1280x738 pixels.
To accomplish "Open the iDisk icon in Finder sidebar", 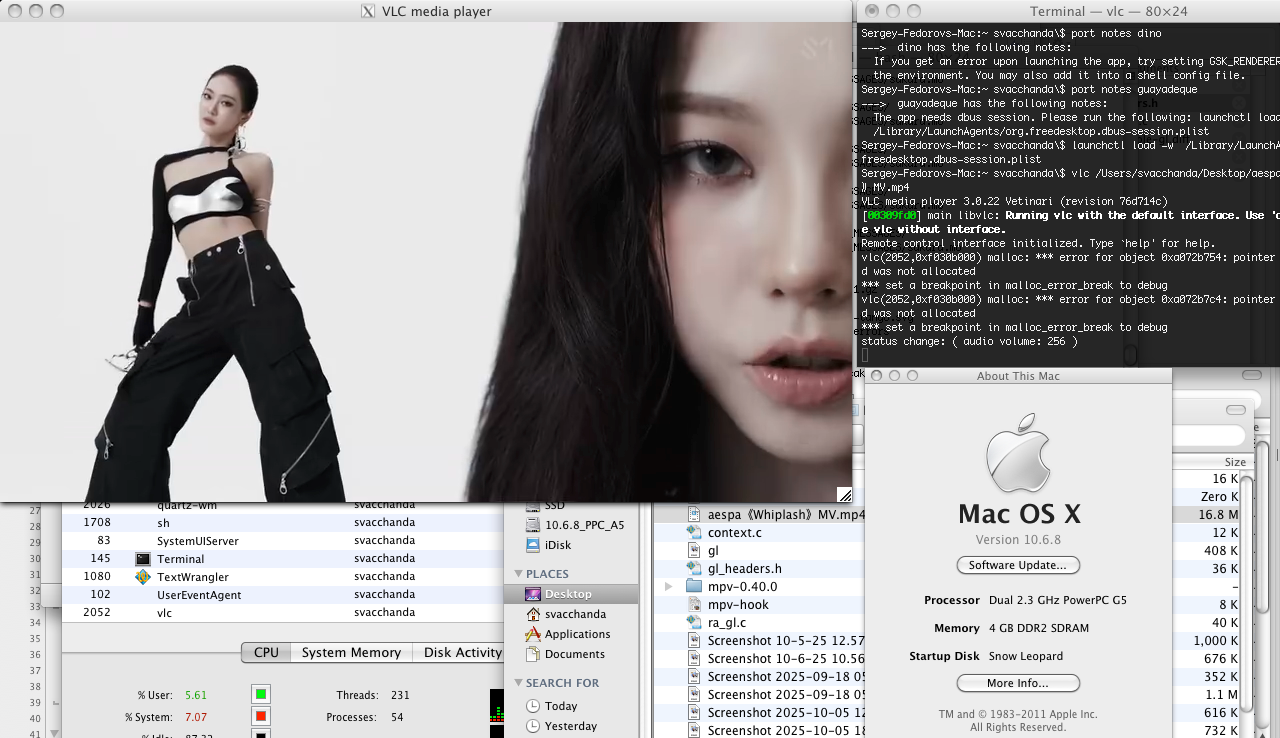I will coord(534,545).
